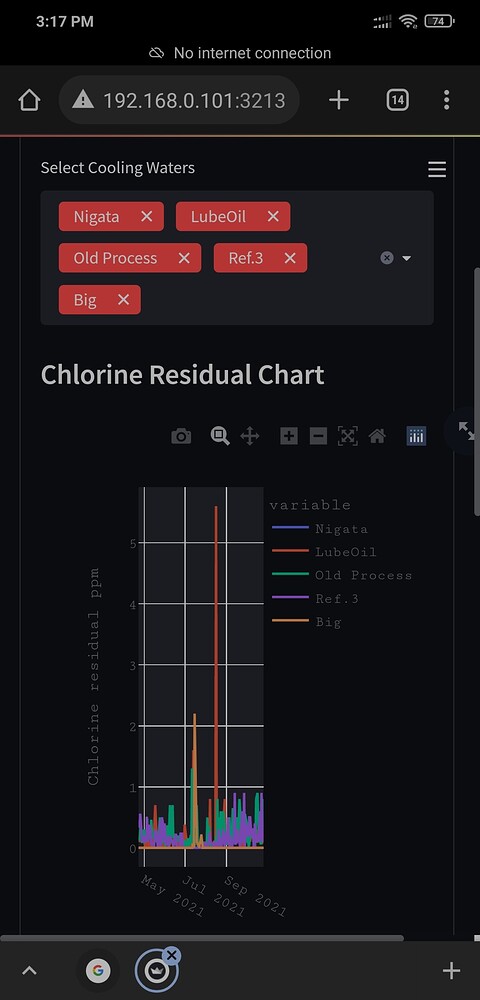The width and height of the screenshot is (480, 1000).
Task: Click the Autoscale chart icon
Action: (x=347, y=436)
